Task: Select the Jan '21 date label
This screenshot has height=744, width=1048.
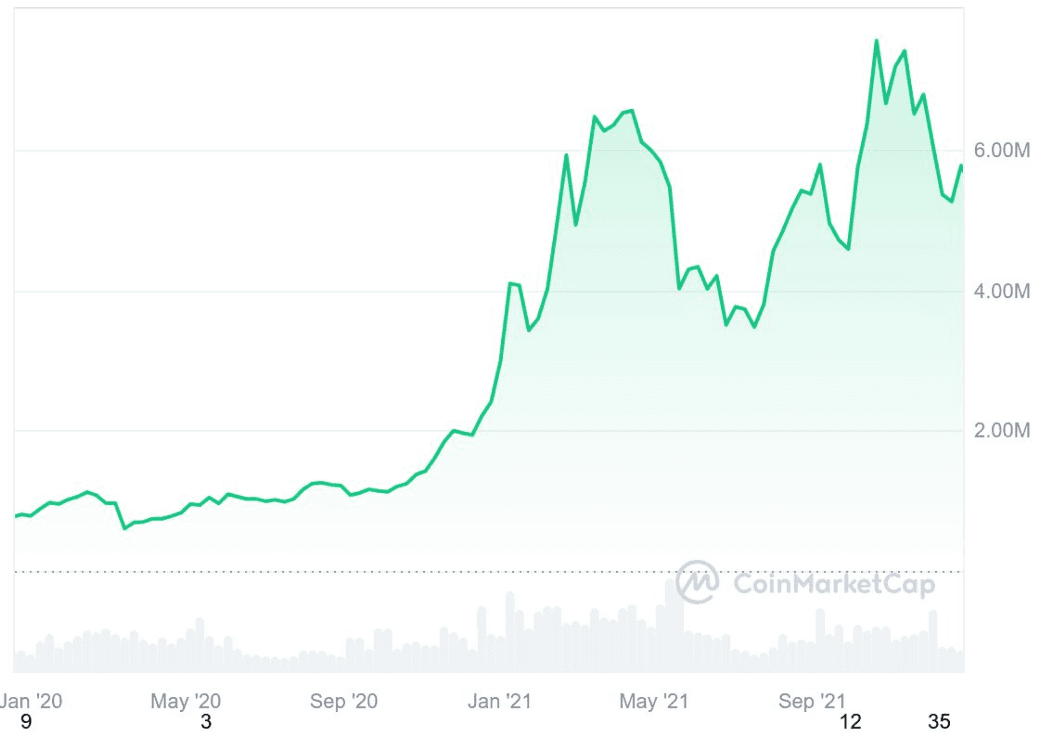Action: click(499, 701)
